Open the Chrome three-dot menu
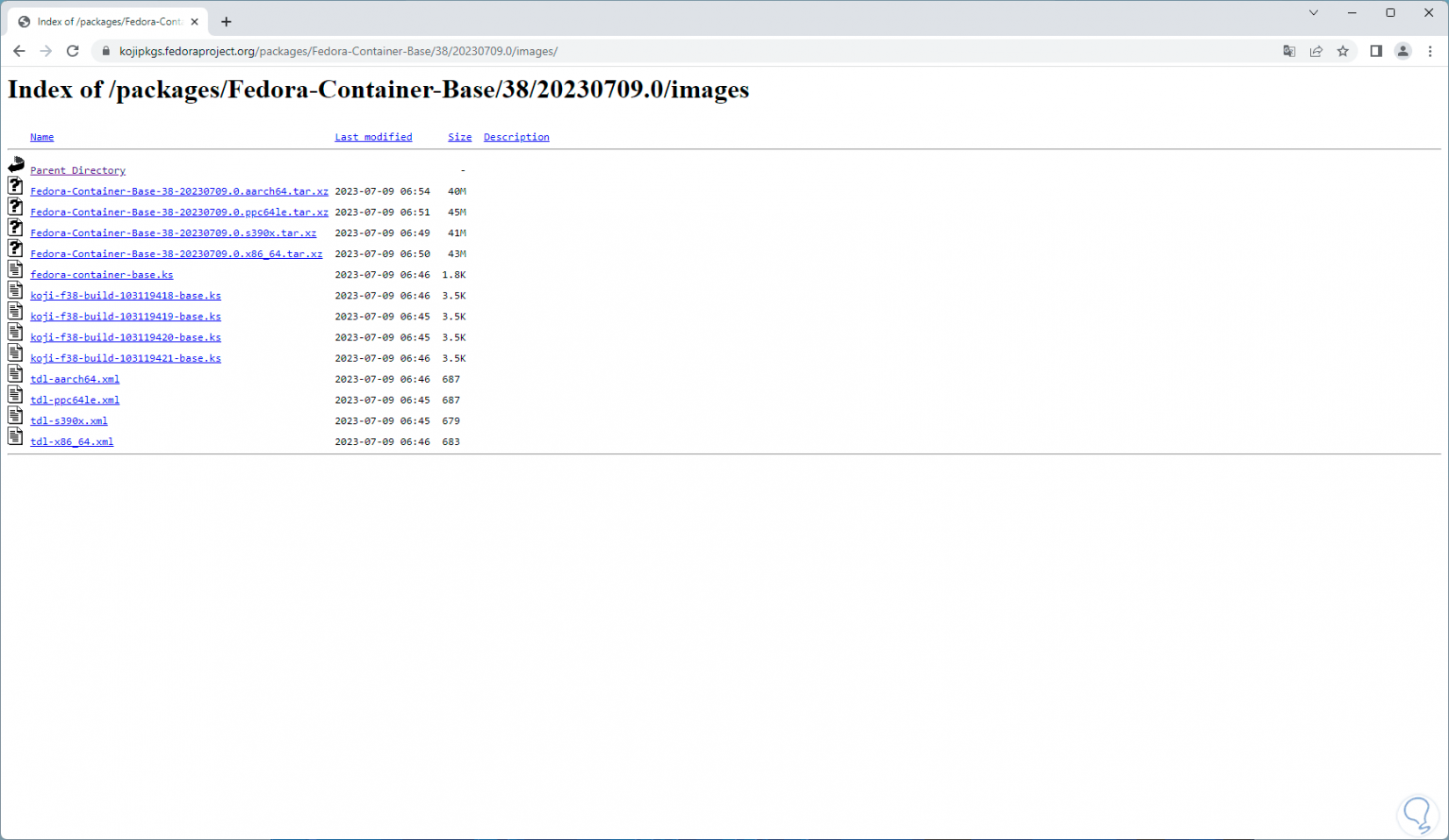 pyautogui.click(x=1430, y=51)
